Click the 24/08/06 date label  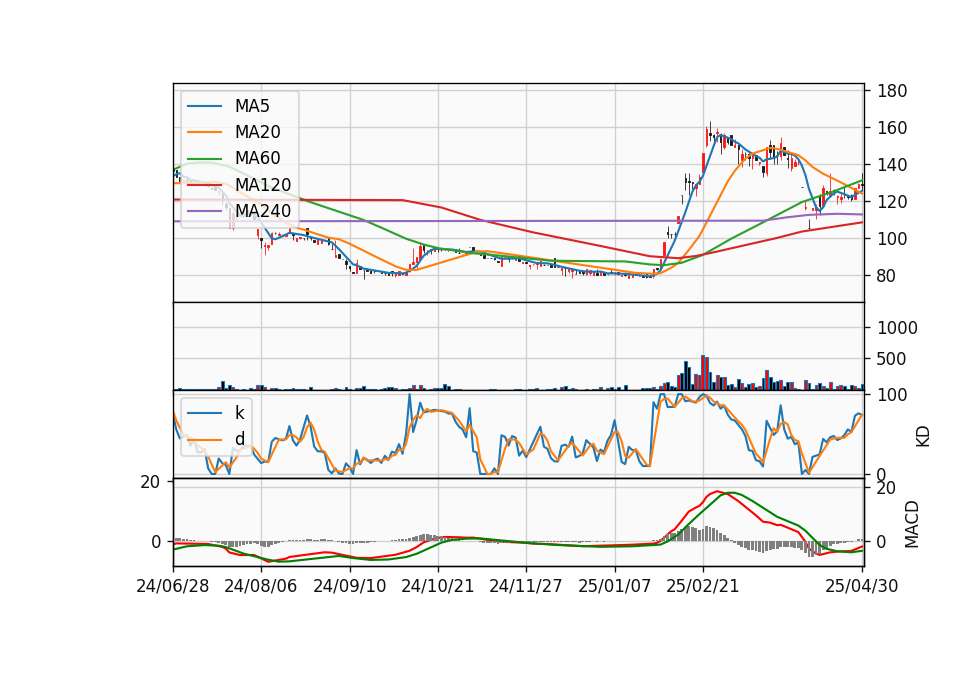(261, 586)
